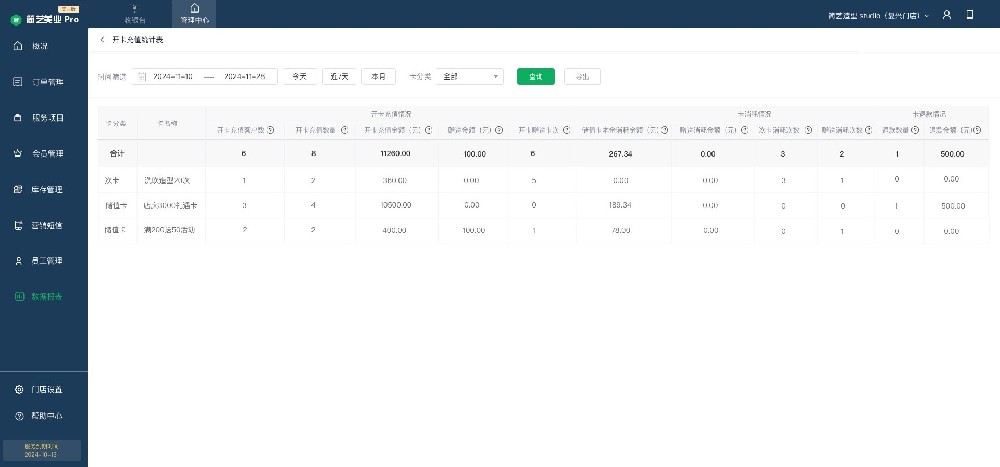Click the green 查询 search button
This screenshot has height=467, width=1000.
(x=535, y=76)
